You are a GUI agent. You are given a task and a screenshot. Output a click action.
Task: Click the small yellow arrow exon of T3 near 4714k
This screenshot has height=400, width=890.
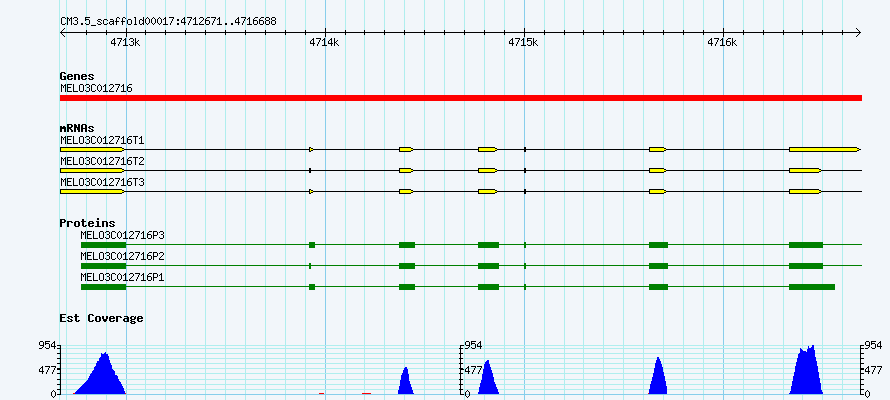[x=311, y=192]
